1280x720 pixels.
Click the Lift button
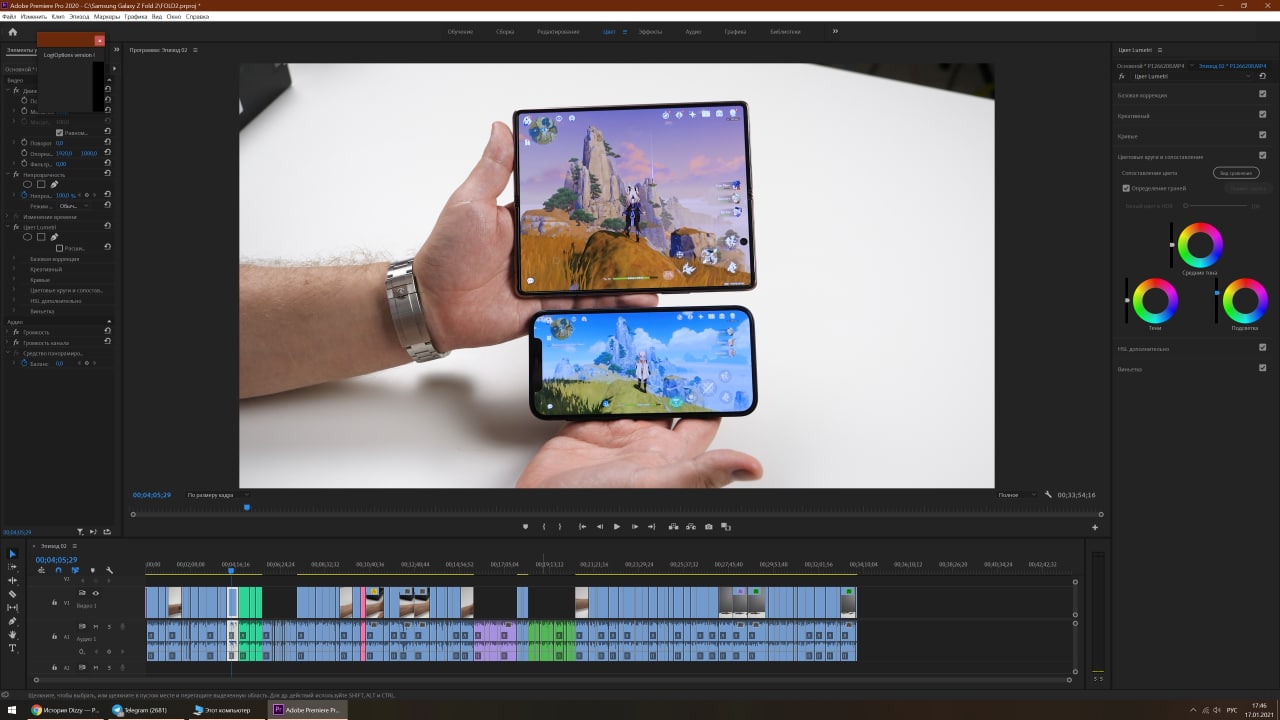[673, 527]
